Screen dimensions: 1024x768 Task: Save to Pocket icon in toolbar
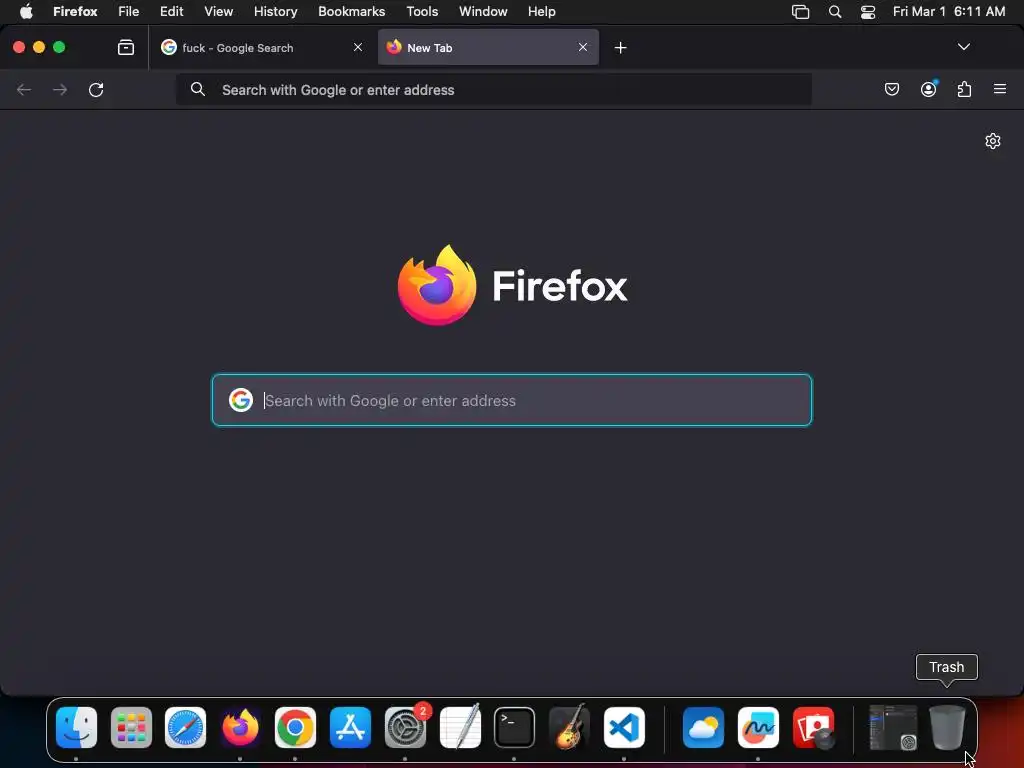[x=892, y=89]
